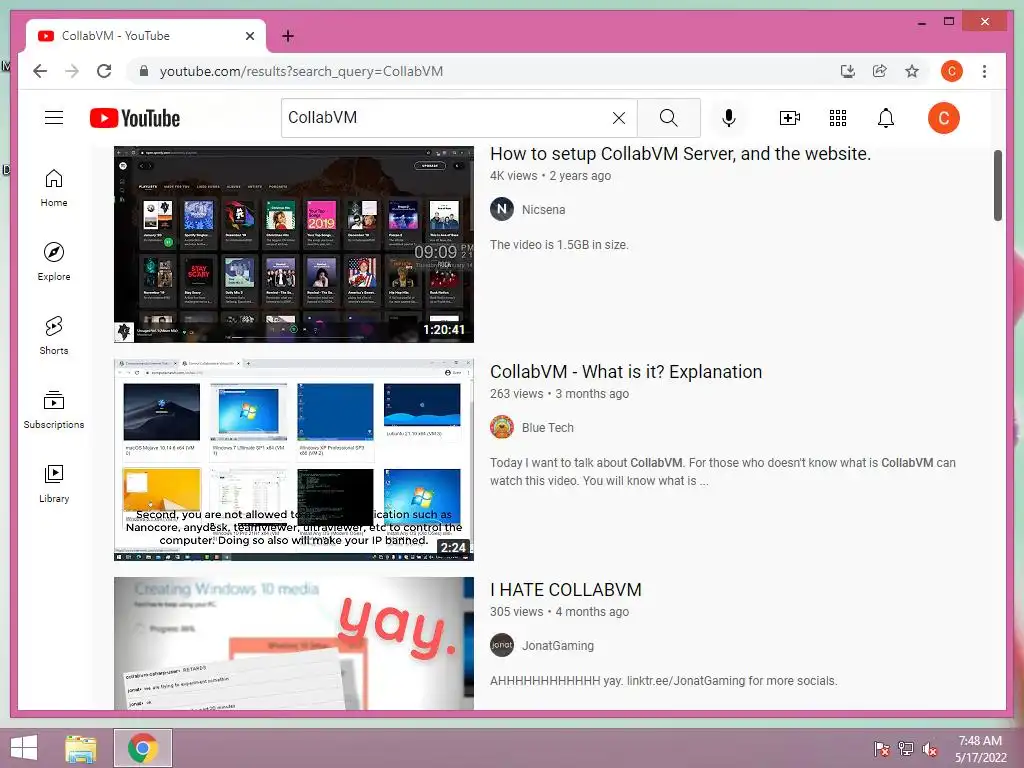Open the JonatGaming channel name

click(558, 646)
